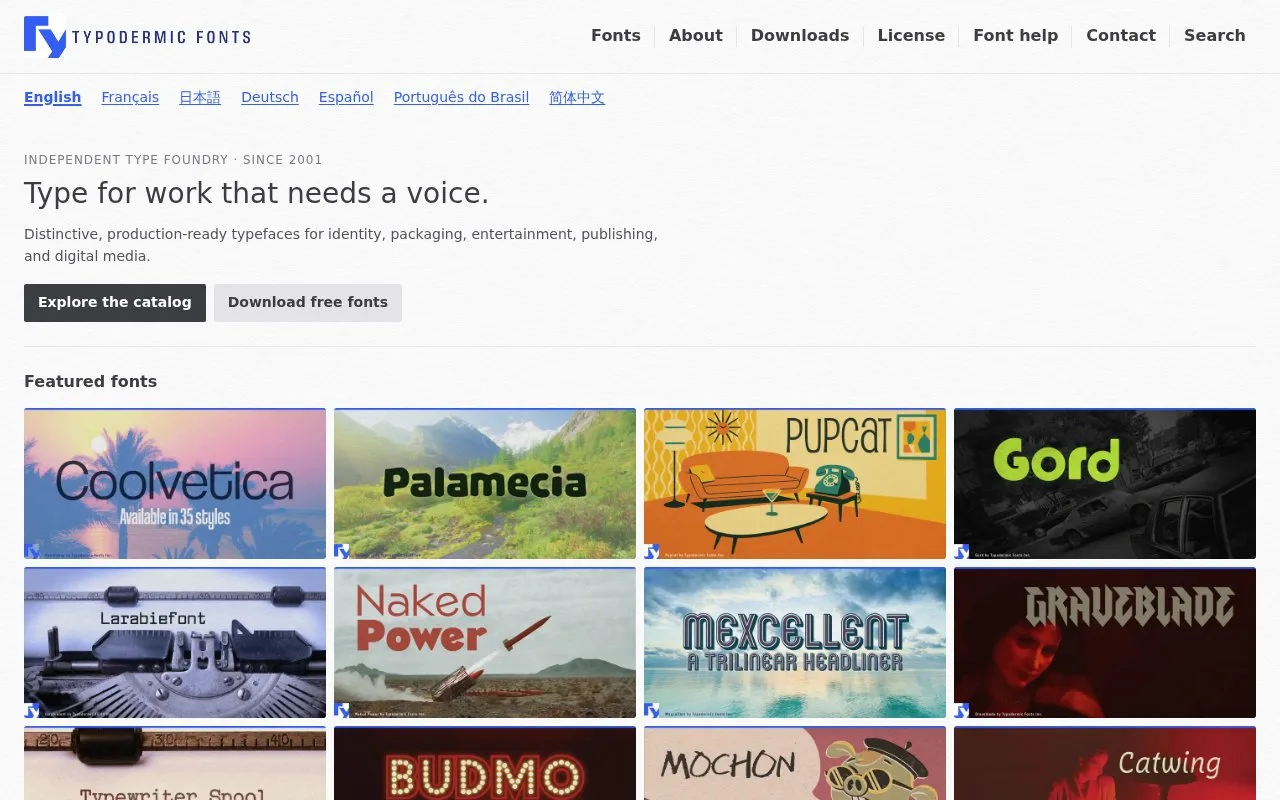The height and width of the screenshot is (800, 1280).
Task: Switch language to Português do Brasil
Action: pyautogui.click(x=461, y=97)
